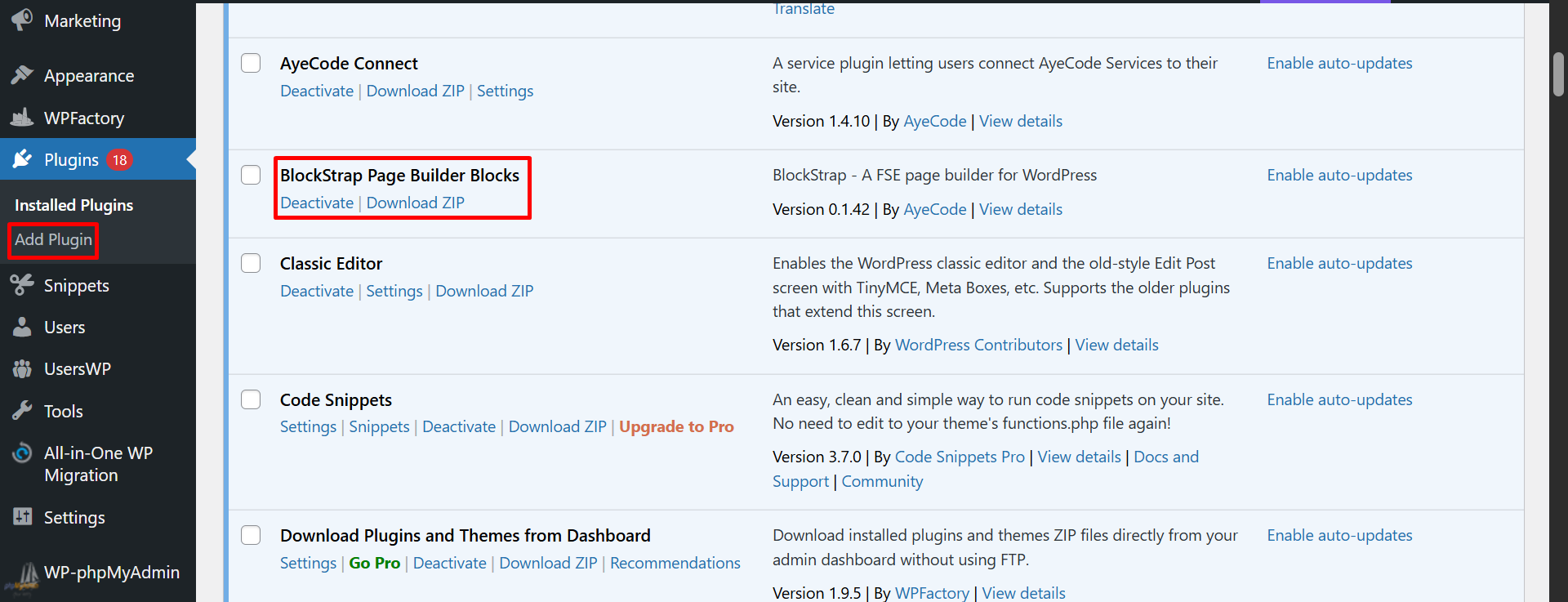Click the Translate link at the top

click(804, 9)
